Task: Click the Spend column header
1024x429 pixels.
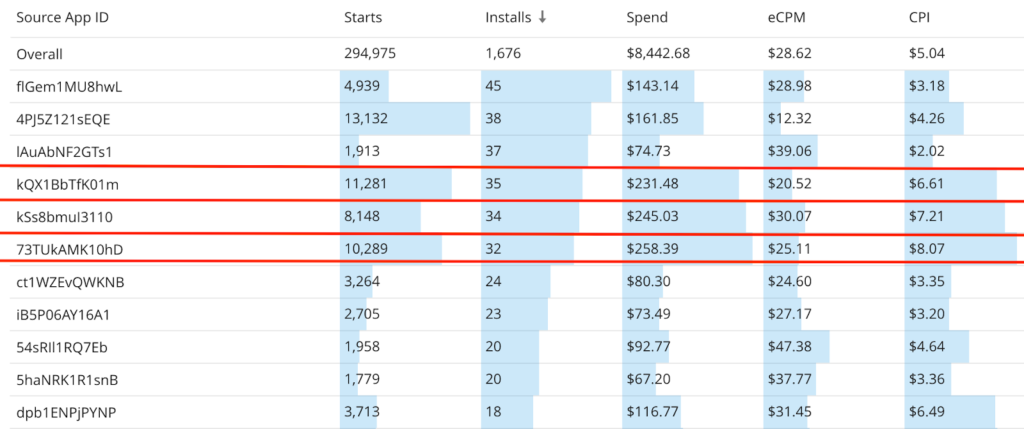Action: (647, 18)
